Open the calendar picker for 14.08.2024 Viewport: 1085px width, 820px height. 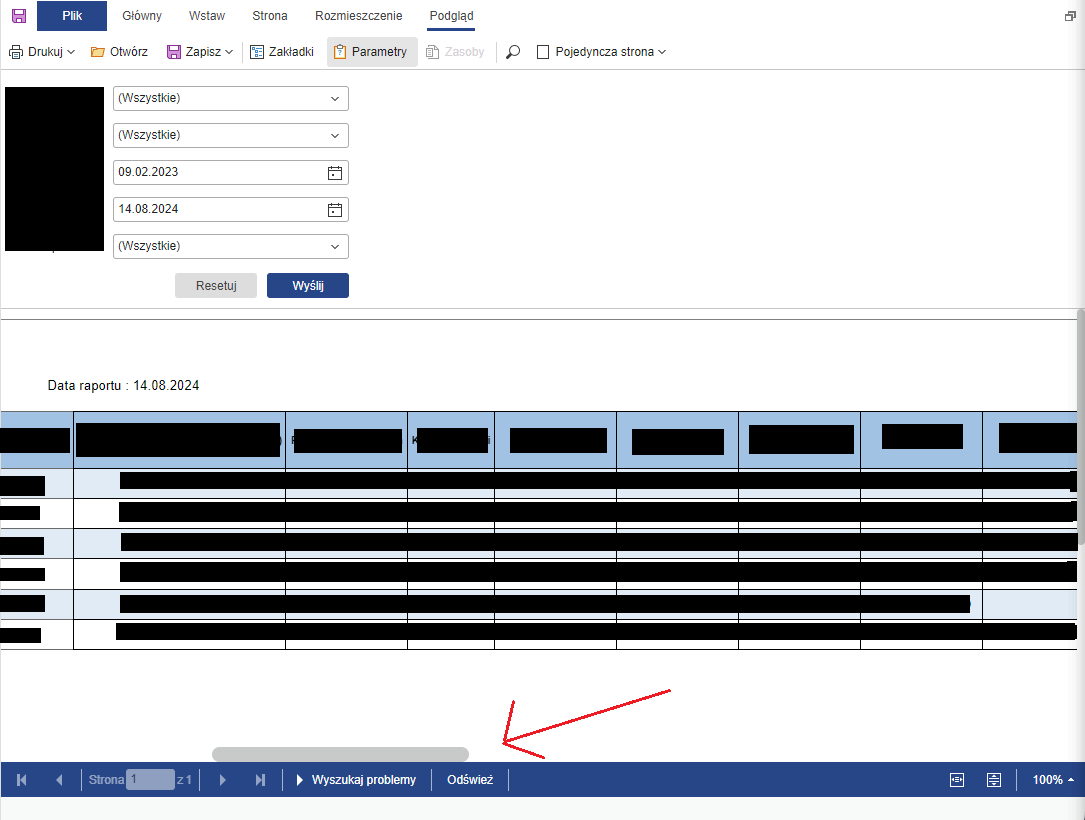click(x=335, y=209)
